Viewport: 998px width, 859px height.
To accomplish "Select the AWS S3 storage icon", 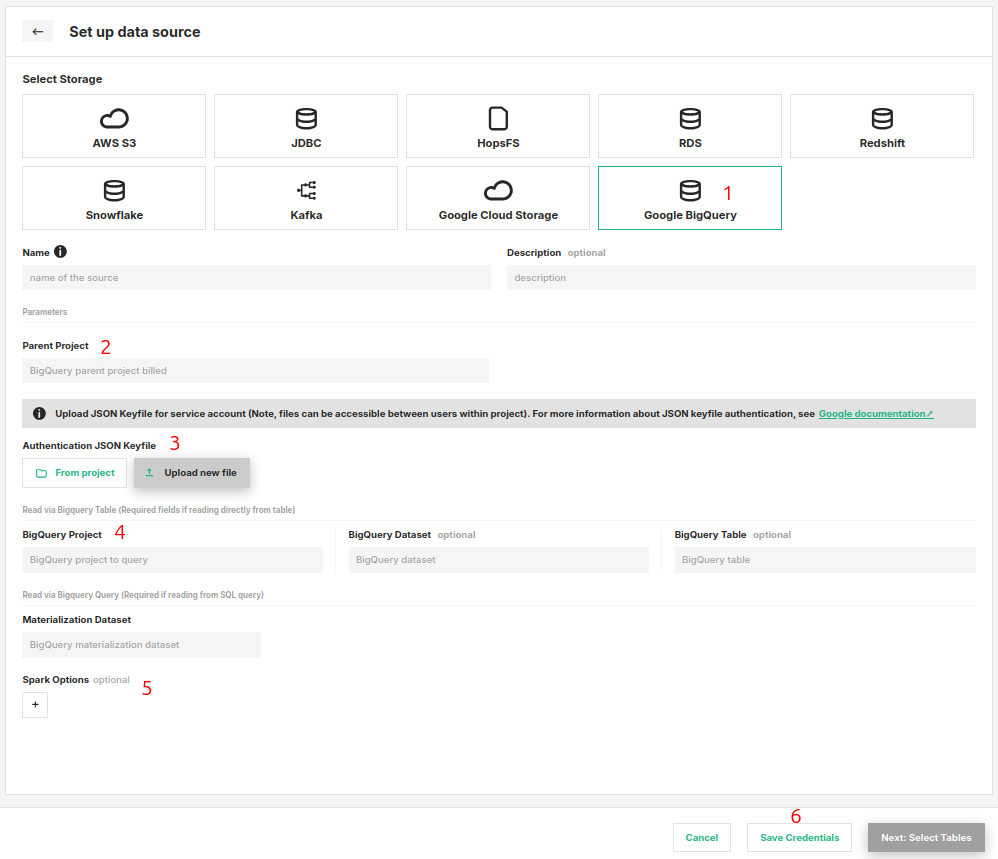I will click(x=113, y=117).
